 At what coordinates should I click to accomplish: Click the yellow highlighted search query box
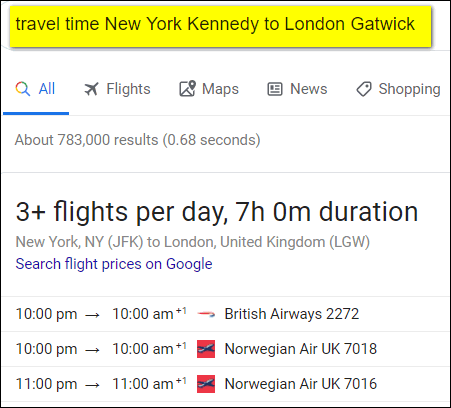coord(220,26)
